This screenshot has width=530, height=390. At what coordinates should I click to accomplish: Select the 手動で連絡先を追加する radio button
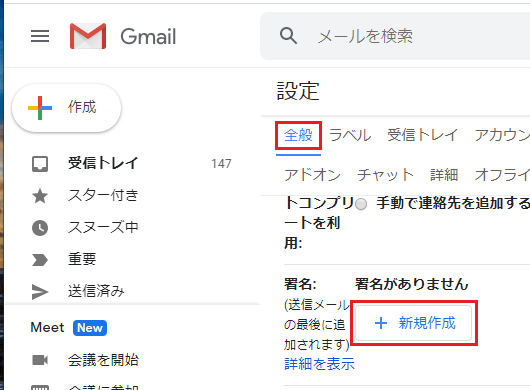pyautogui.click(x=361, y=204)
